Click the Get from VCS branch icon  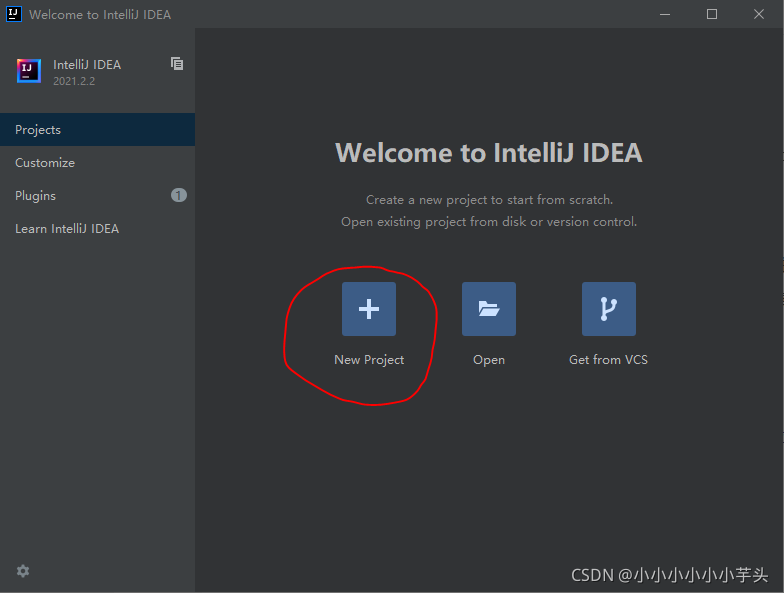[x=609, y=309]
